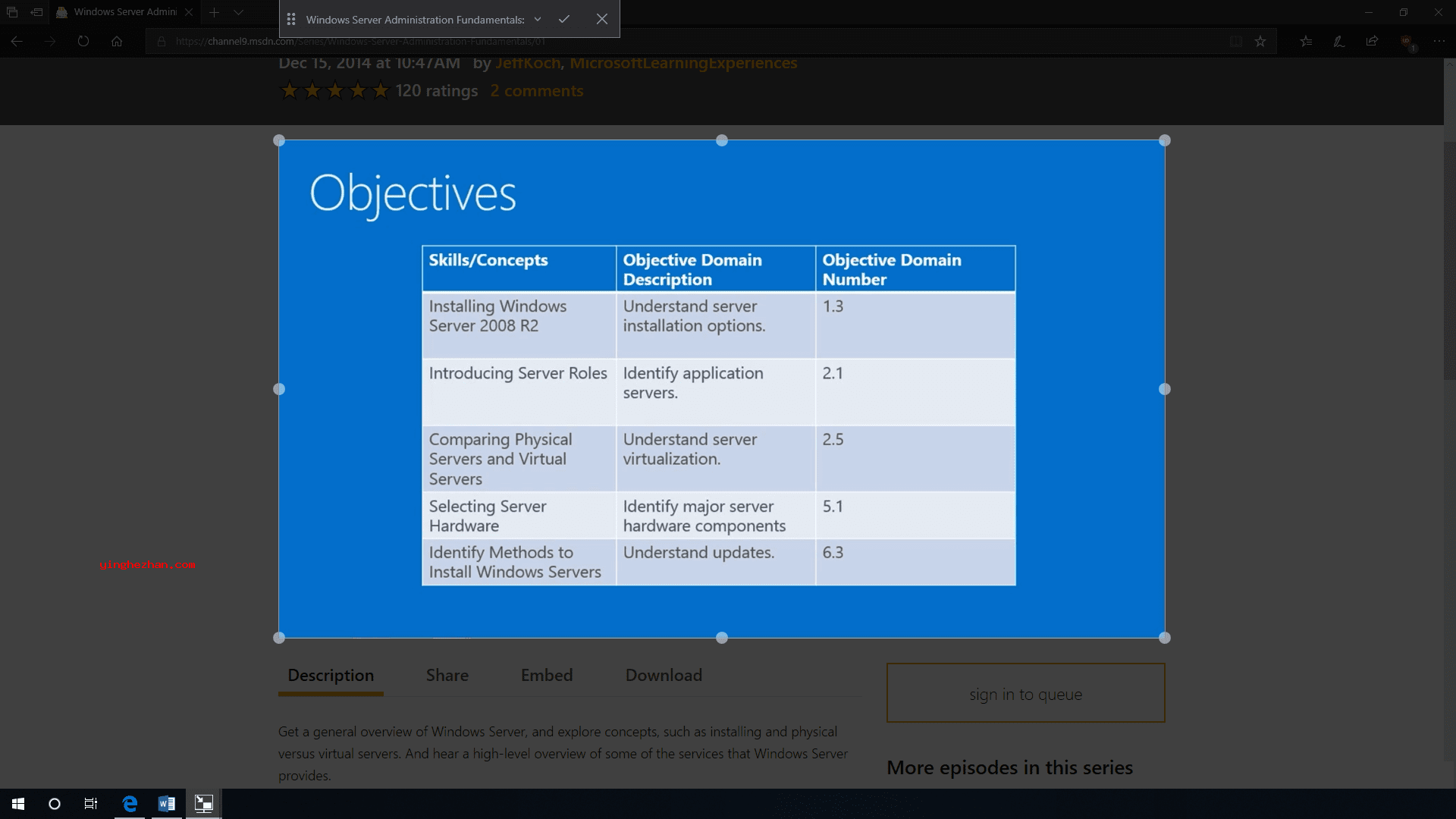Go forward with the browser forward arrow
This screenshot has width=1456, height=819.
(50, 41)
